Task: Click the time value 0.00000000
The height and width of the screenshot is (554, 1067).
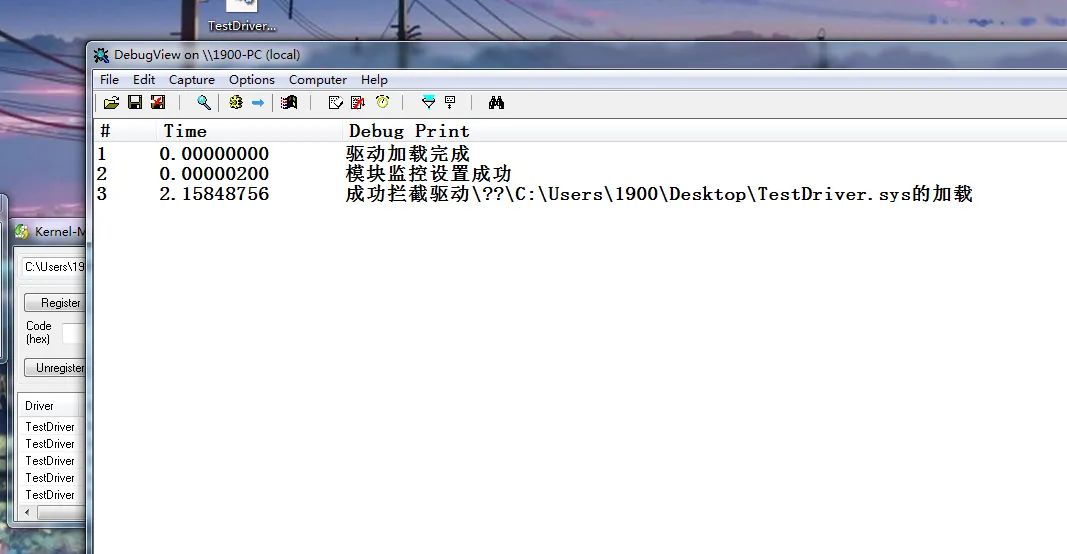Action: click(x=214, y=154)
